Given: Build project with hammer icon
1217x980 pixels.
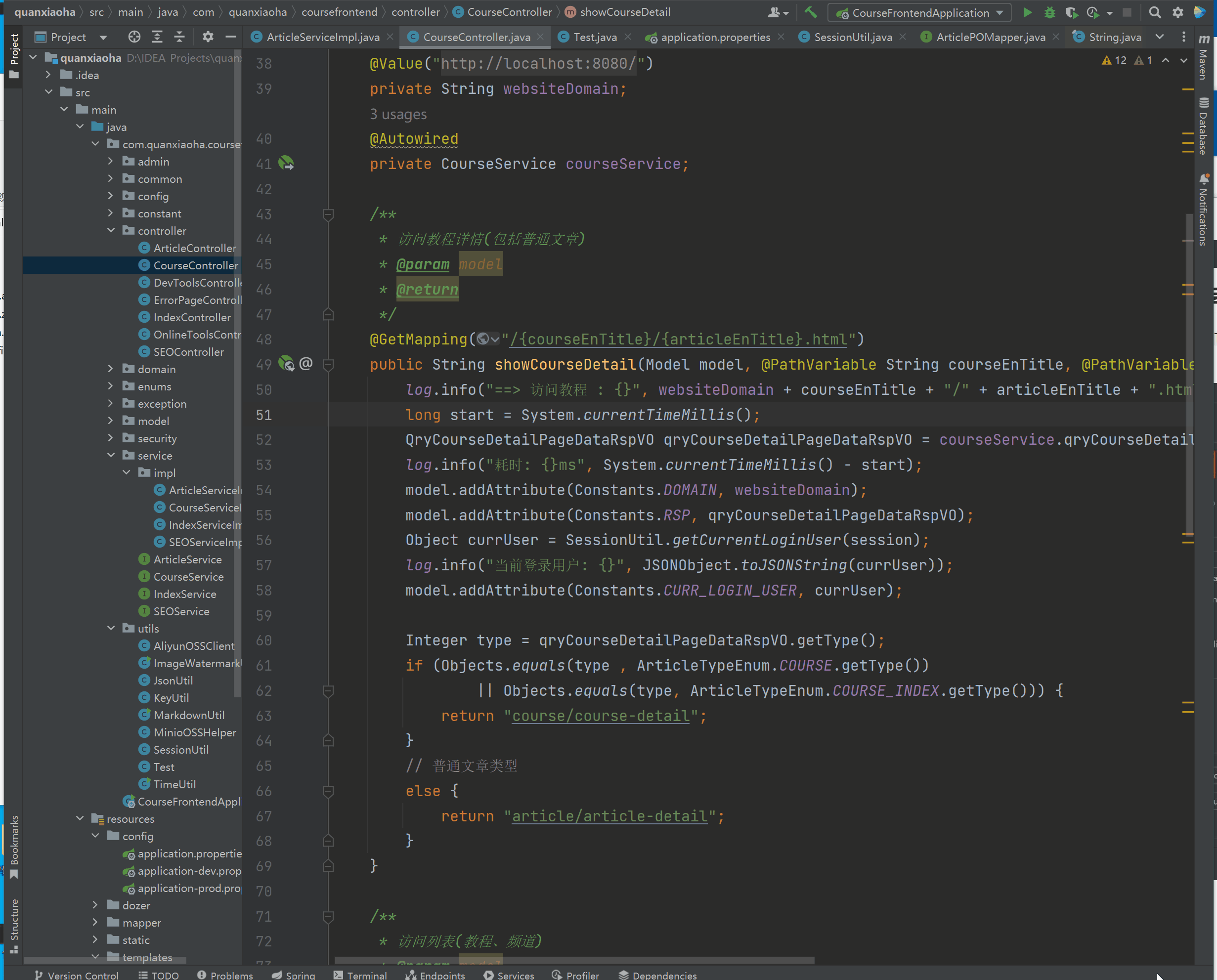Looking at the screenshot, I should [810, 12].
